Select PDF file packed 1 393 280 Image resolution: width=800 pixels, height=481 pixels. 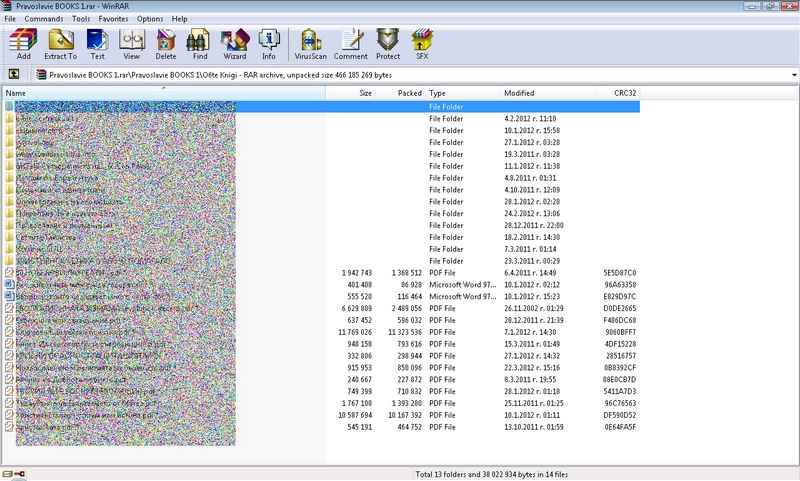[322, 403]
